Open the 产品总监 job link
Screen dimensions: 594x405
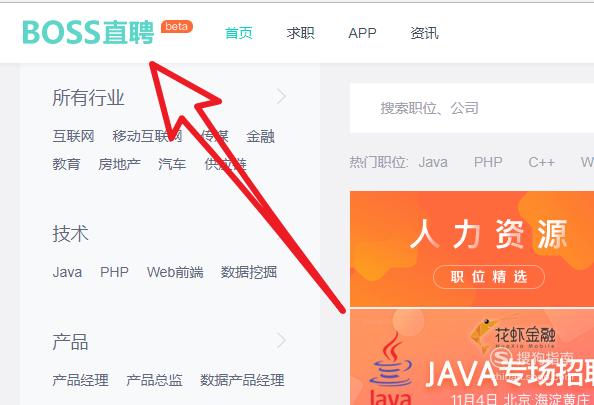[x=154, y=380]
